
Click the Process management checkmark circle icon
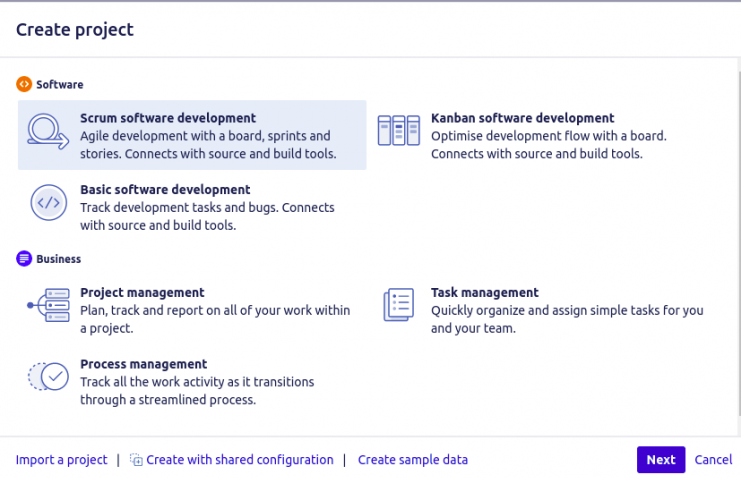(x=48, y=376)
